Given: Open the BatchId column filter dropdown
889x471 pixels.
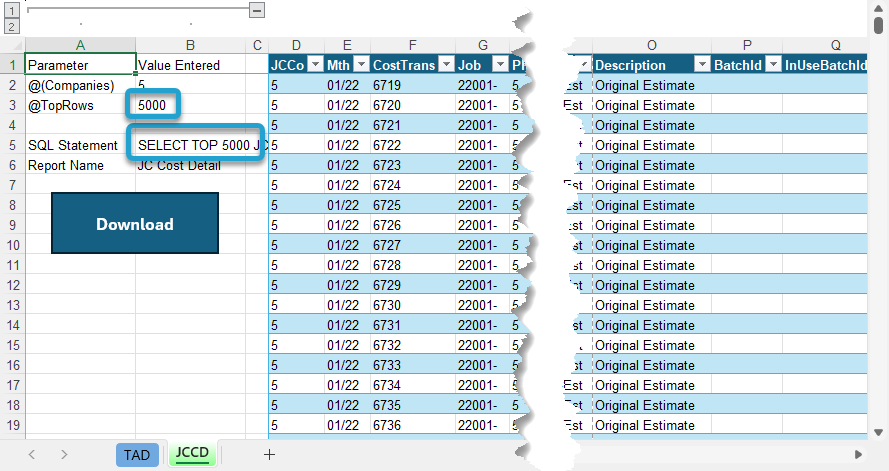Looking at the screenshot, I should pos(773,65).
